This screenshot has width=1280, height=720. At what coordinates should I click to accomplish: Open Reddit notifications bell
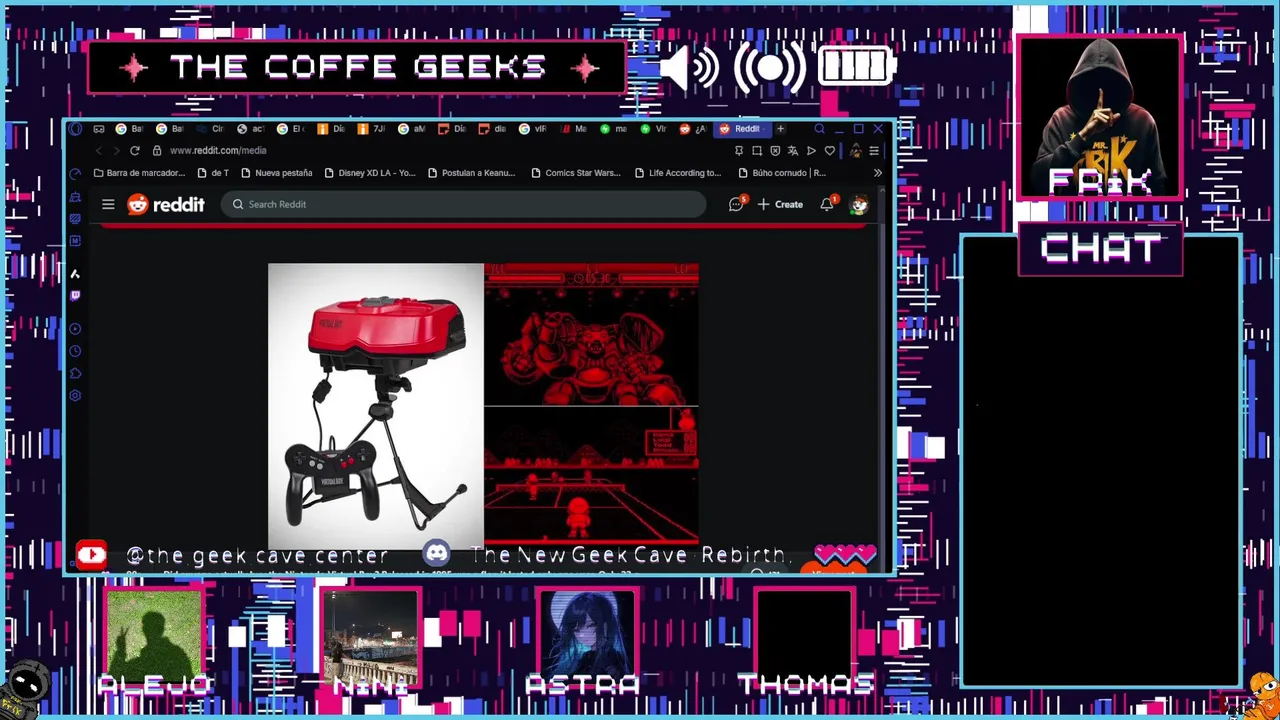tap(827, 204)
